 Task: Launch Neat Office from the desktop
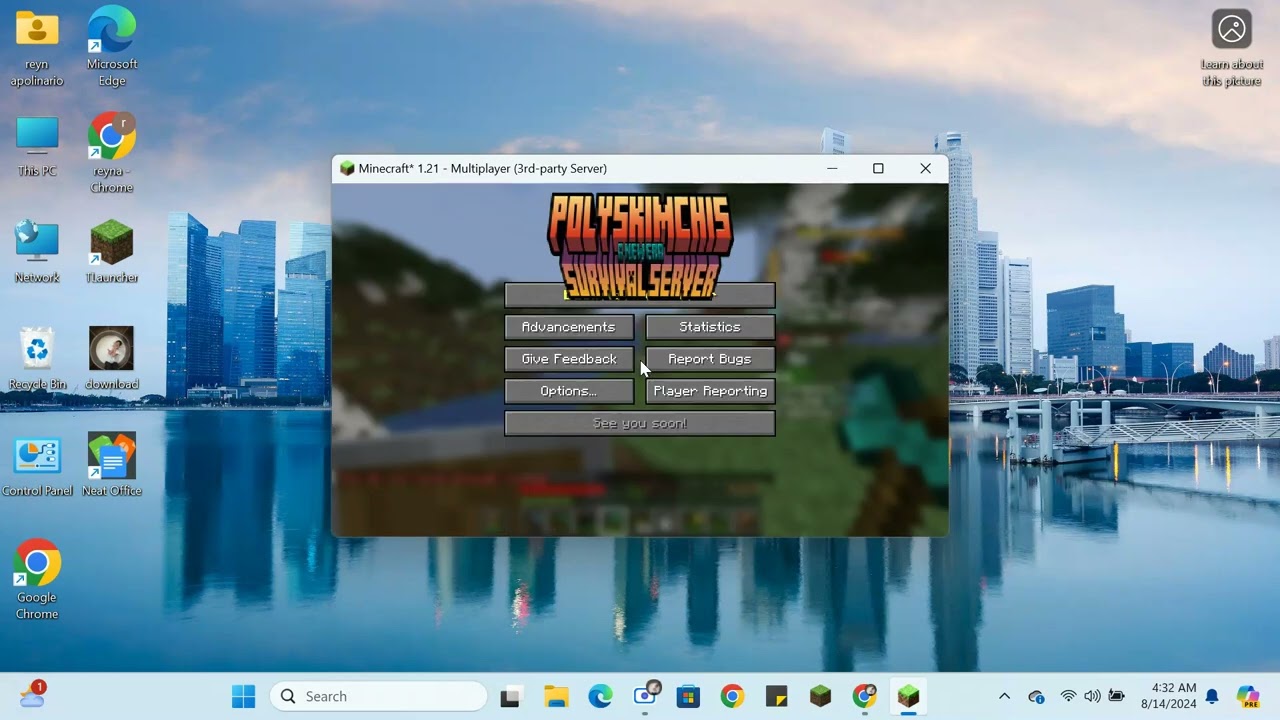112,466
